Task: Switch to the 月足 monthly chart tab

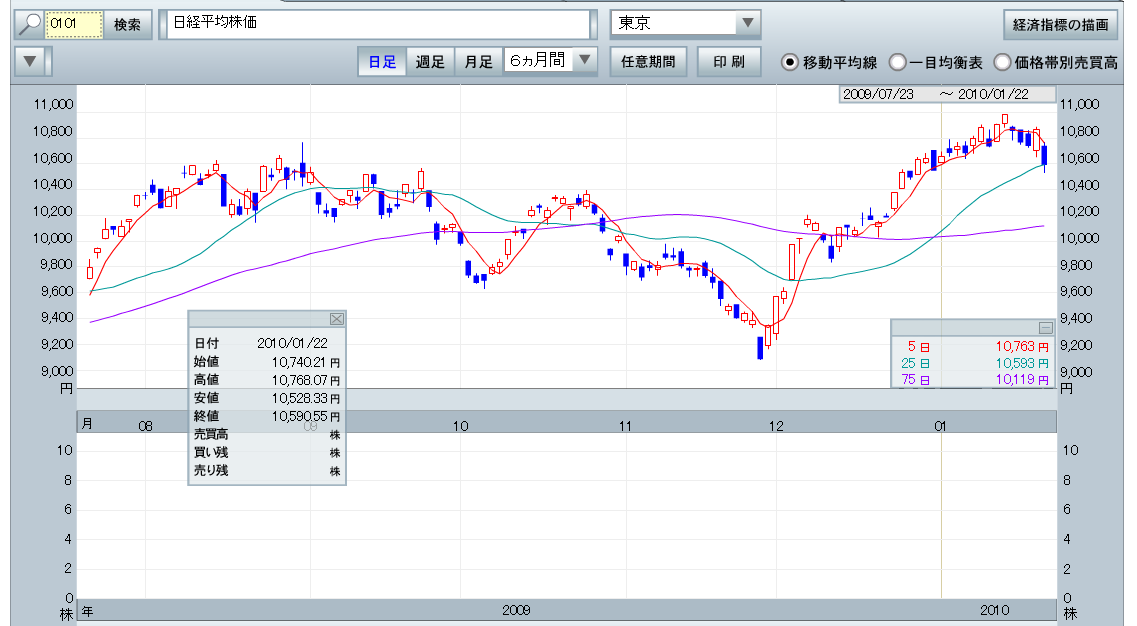Action: pos(478,61)
